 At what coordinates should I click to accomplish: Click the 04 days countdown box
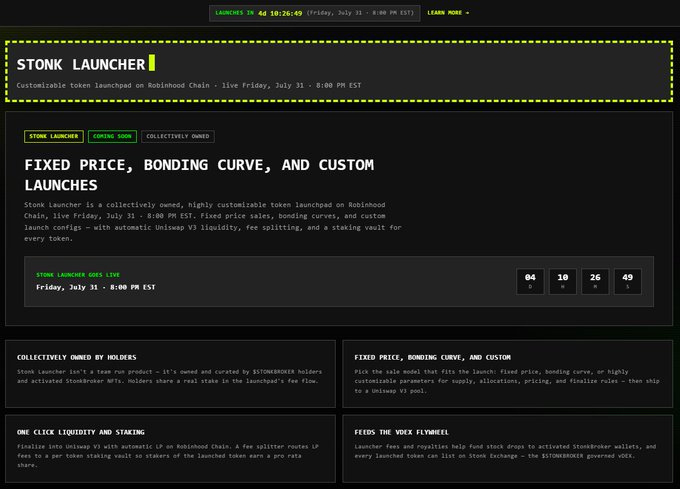(530, 281)
